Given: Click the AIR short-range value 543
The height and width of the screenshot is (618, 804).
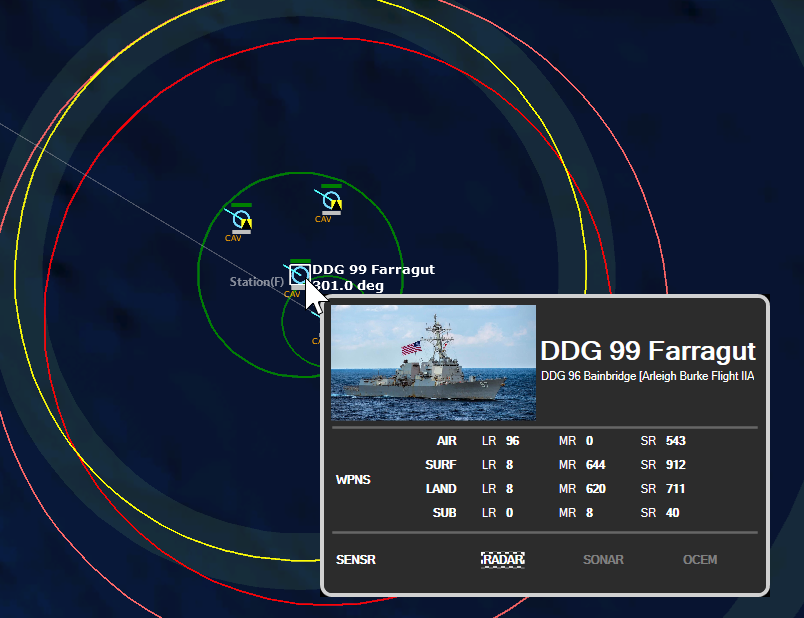Looking at the screenshot, I should point(676,441).
